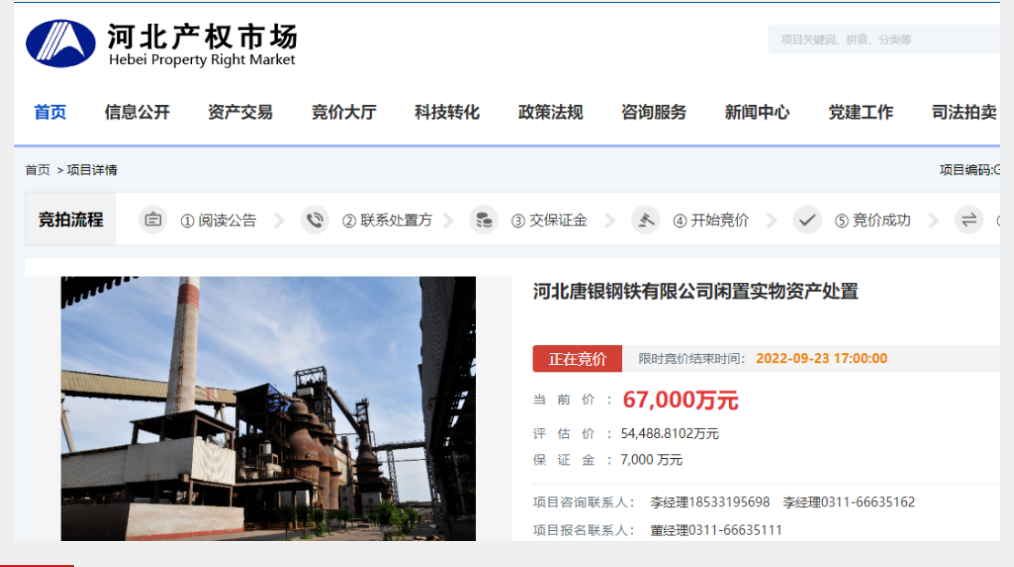Click step label ③ 交保证金

click(549, 220)
